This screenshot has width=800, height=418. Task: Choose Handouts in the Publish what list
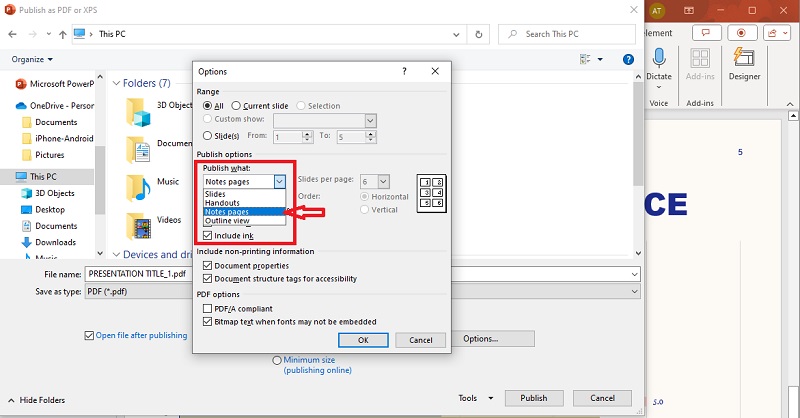point(244,203)
